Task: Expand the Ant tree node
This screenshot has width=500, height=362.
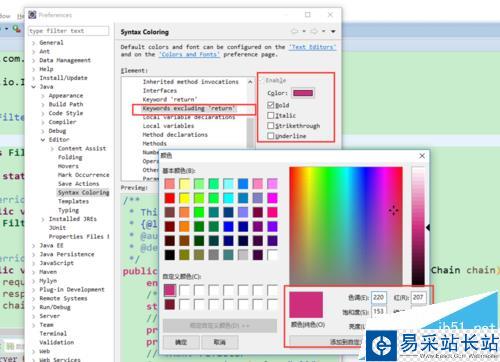Action: (34, 52)
